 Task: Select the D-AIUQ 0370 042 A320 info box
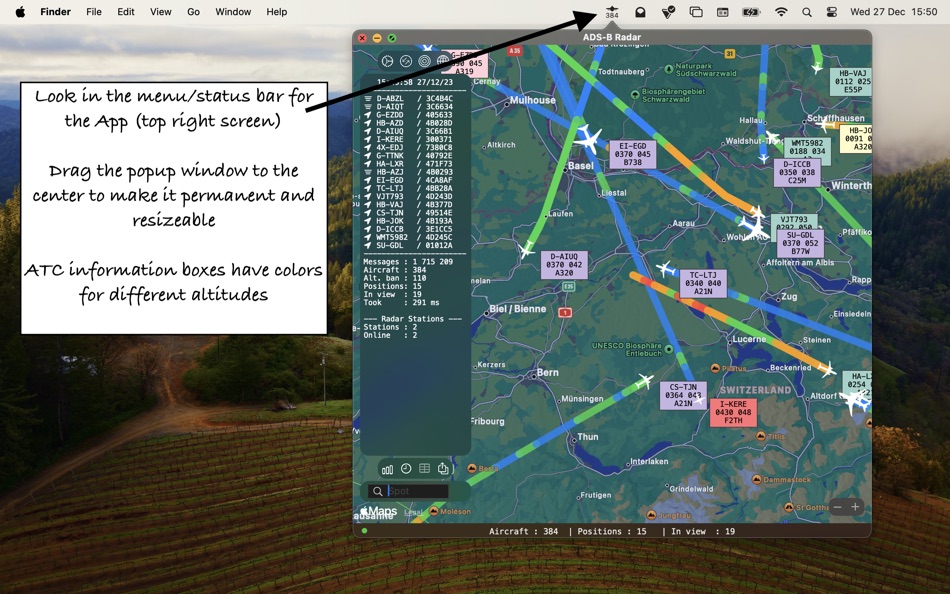click(x=564, y=265)
